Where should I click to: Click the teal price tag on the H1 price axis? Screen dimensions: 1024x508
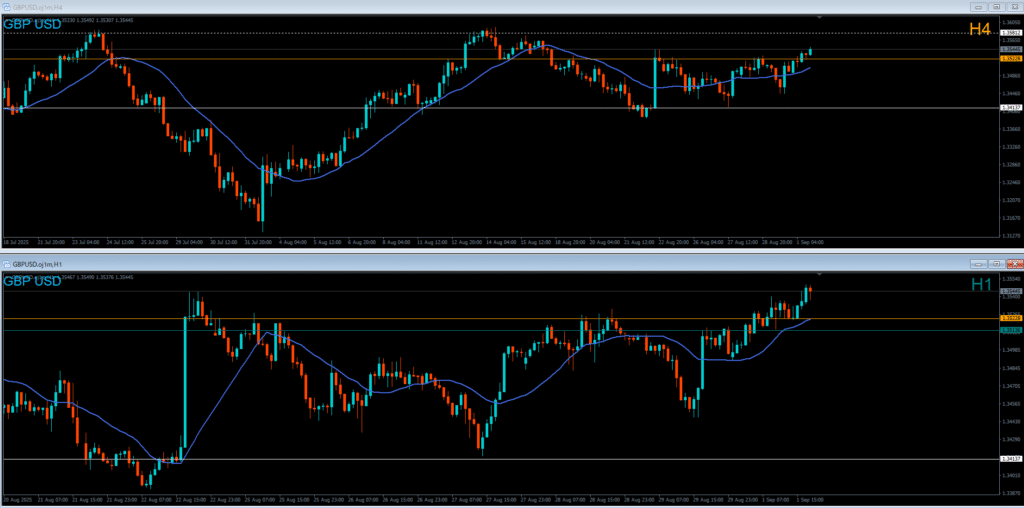(x=1010, y=330)
